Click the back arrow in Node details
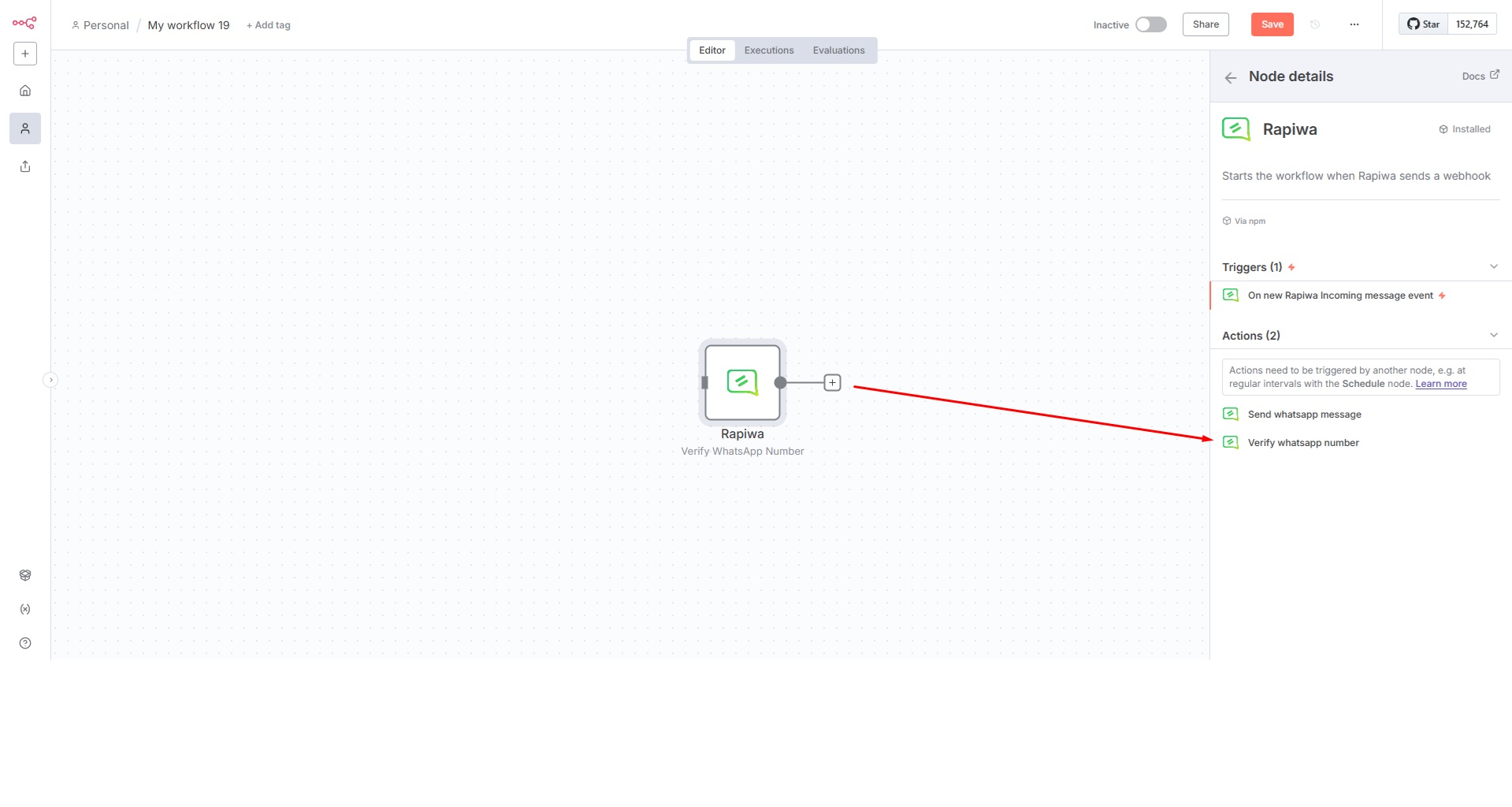The width and height of the screenshot is (1512, 807). pyautogui.click(x=1231, y=77)
